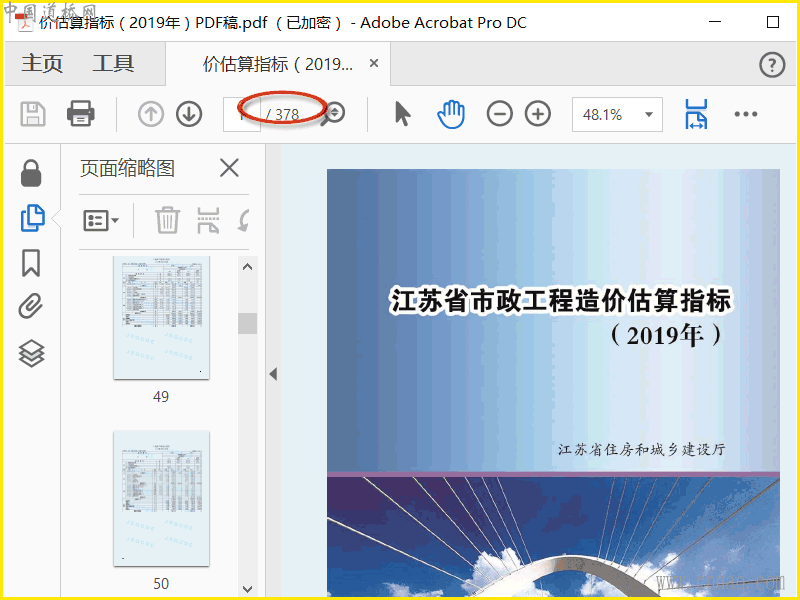This screenshot has height=600, width=800.
Task: Click the delete pages trash icon
Action: [167, 220]
